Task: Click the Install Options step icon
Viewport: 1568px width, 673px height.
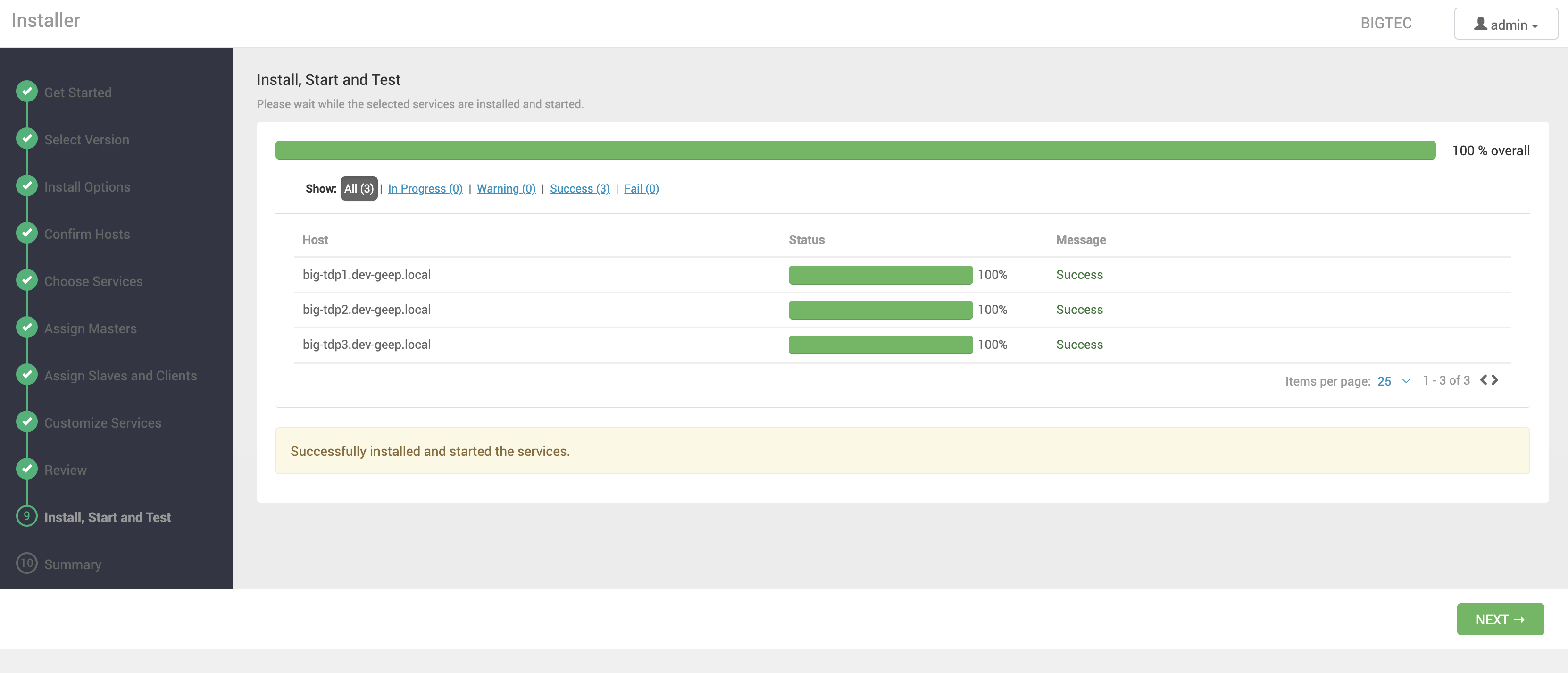Action: (x=27, y=185)
